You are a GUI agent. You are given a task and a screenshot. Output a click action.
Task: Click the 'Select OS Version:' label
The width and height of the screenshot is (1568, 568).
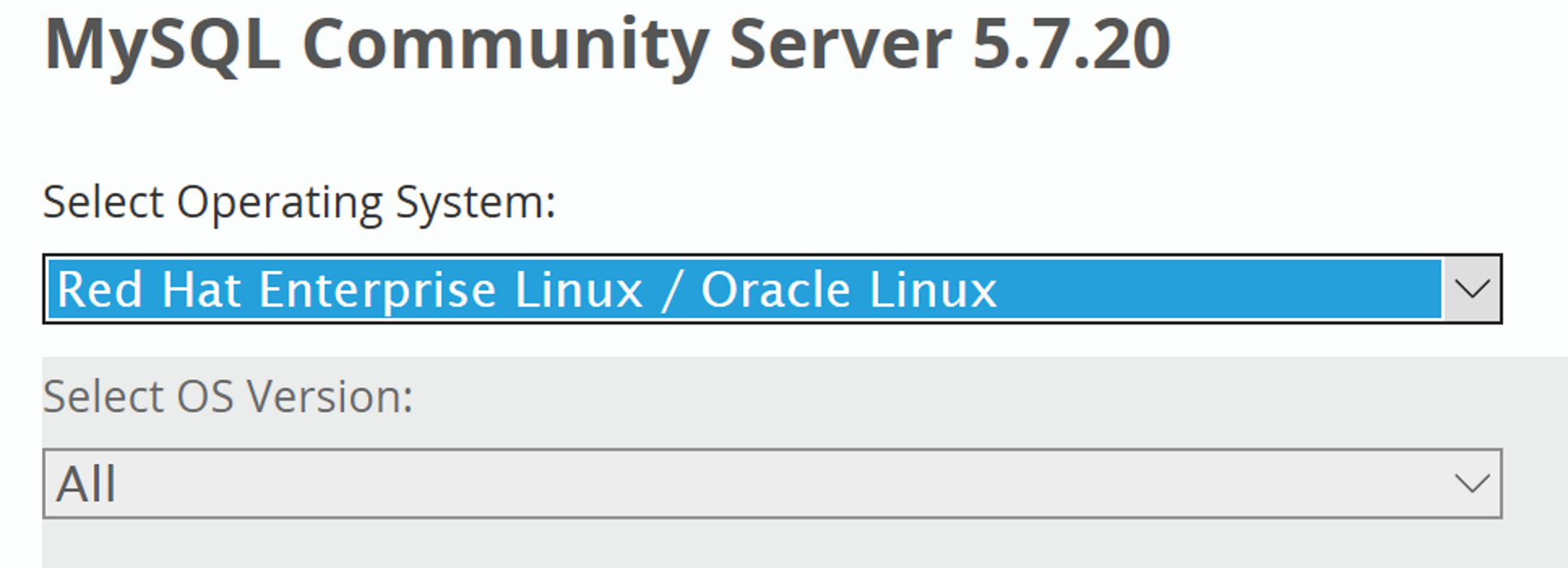tap(228, 397)
